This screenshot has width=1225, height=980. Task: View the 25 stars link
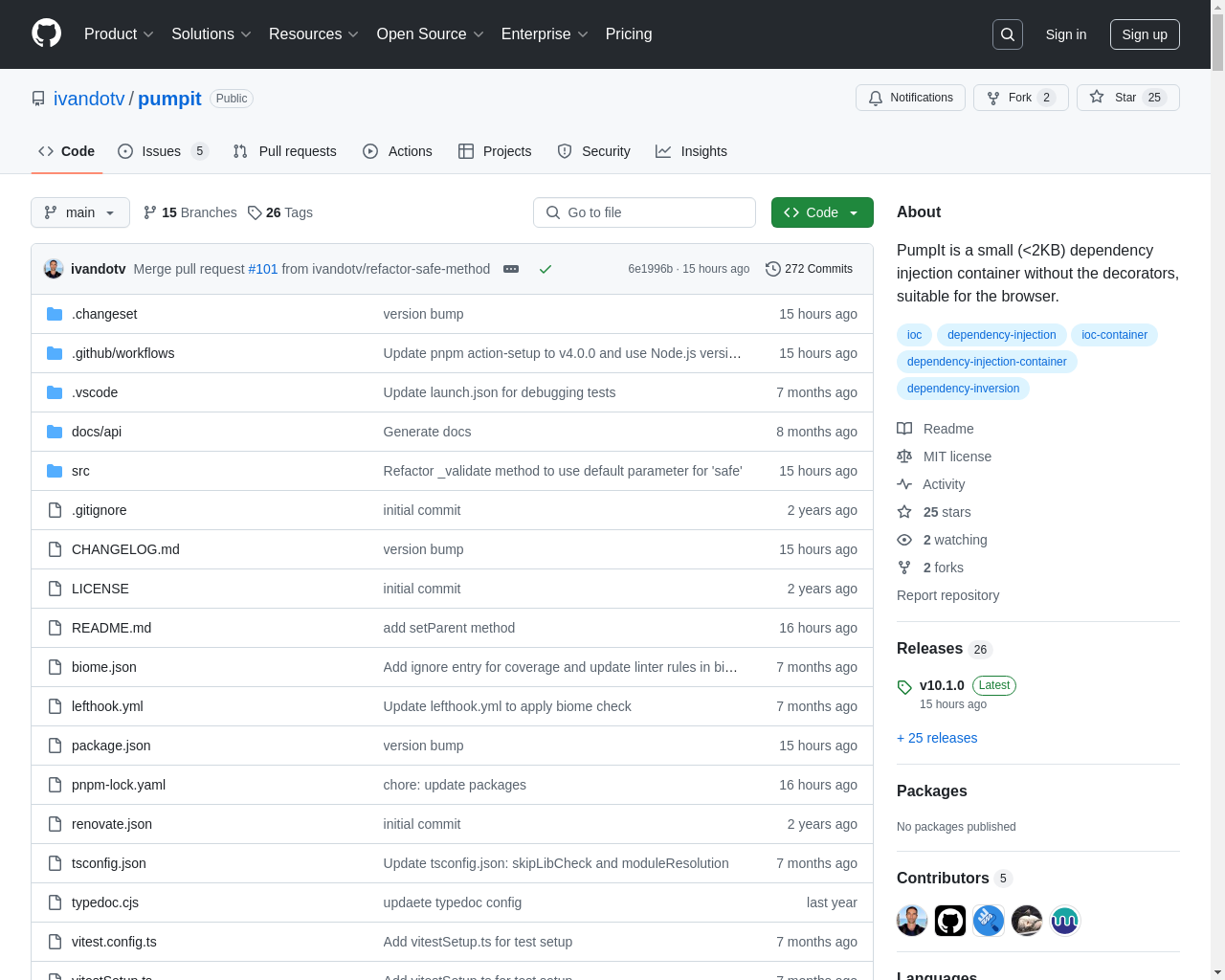tap(933, 512)
